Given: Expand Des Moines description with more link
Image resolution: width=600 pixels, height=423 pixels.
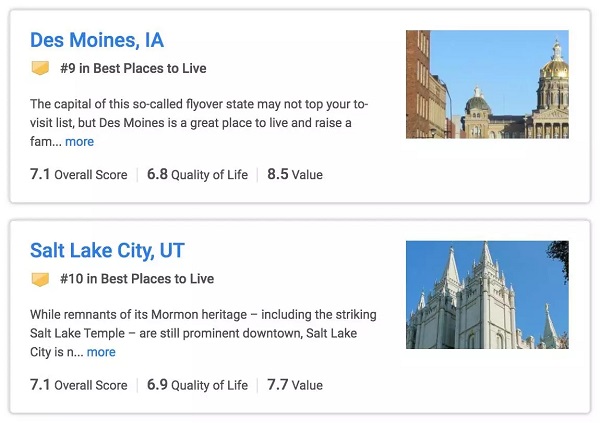Looking at the screenshot, I should (80, 142).
